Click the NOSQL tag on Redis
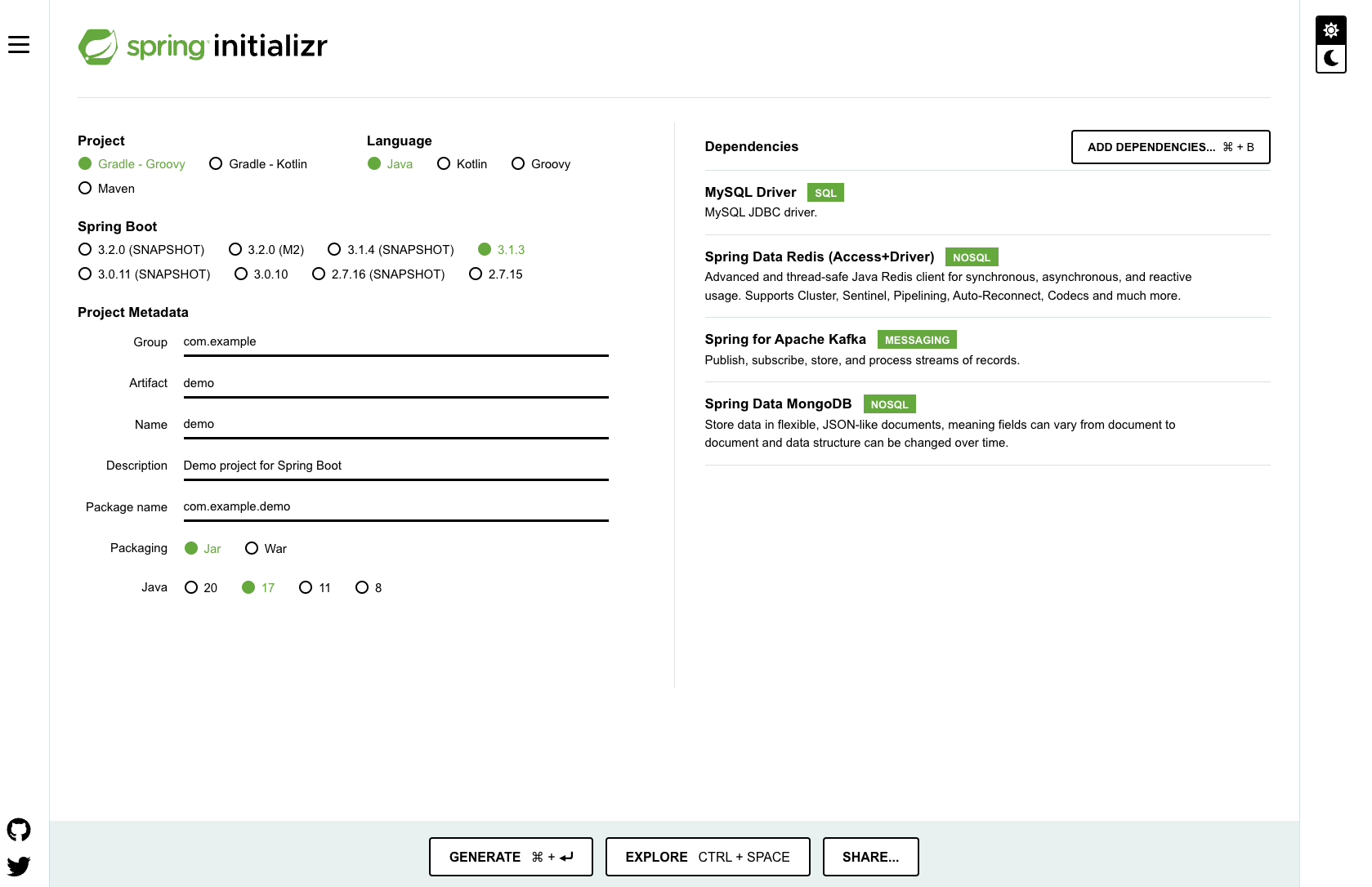 (x=972, y=257)
